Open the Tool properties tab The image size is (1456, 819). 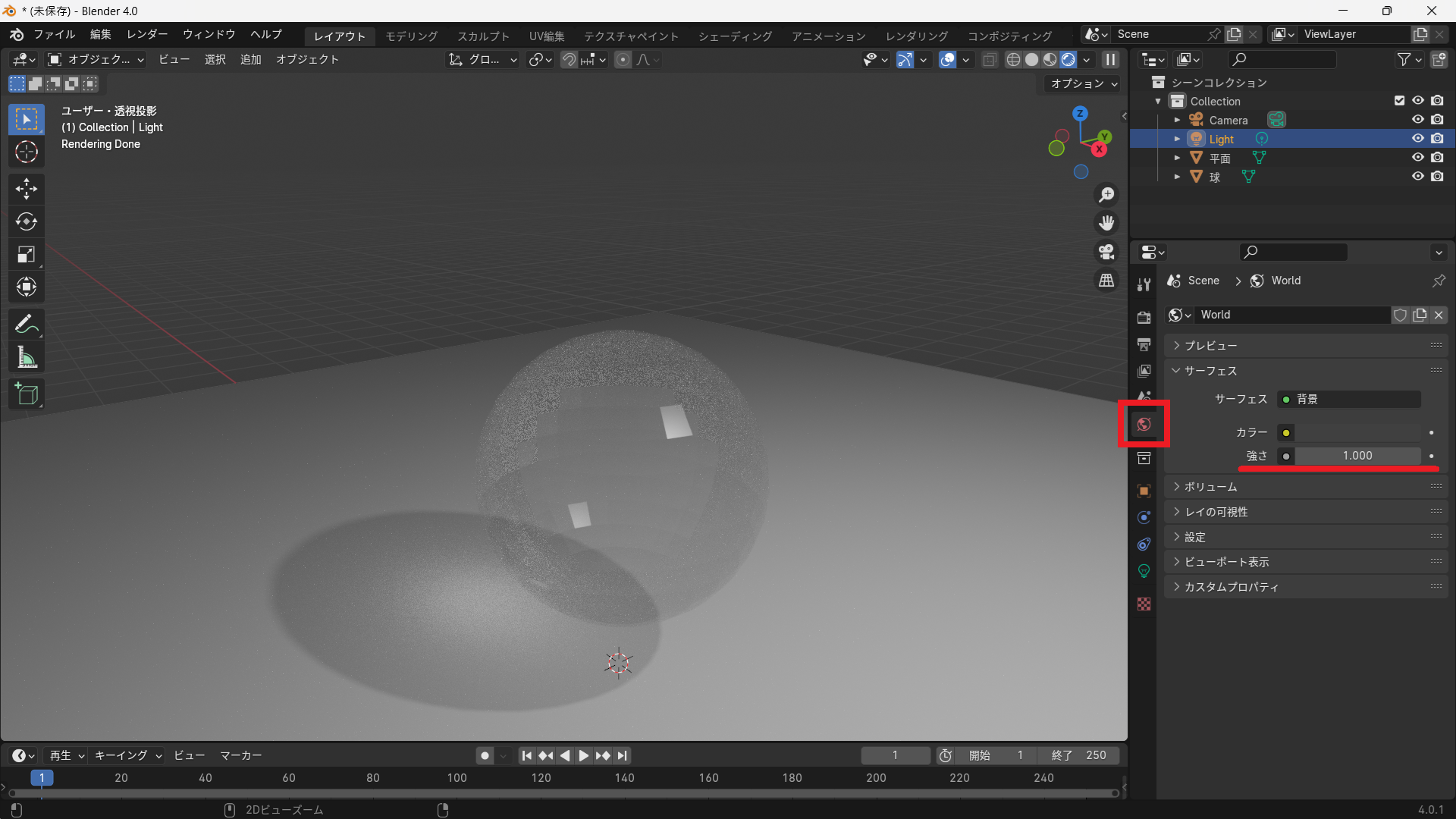(1144, 284)
